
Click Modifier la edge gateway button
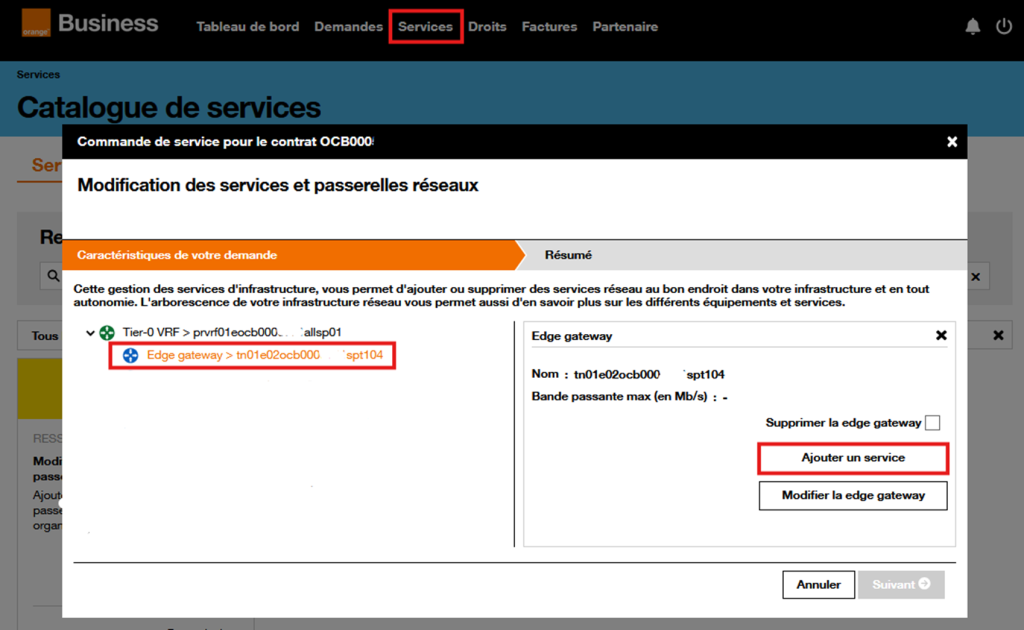(852, 495)
